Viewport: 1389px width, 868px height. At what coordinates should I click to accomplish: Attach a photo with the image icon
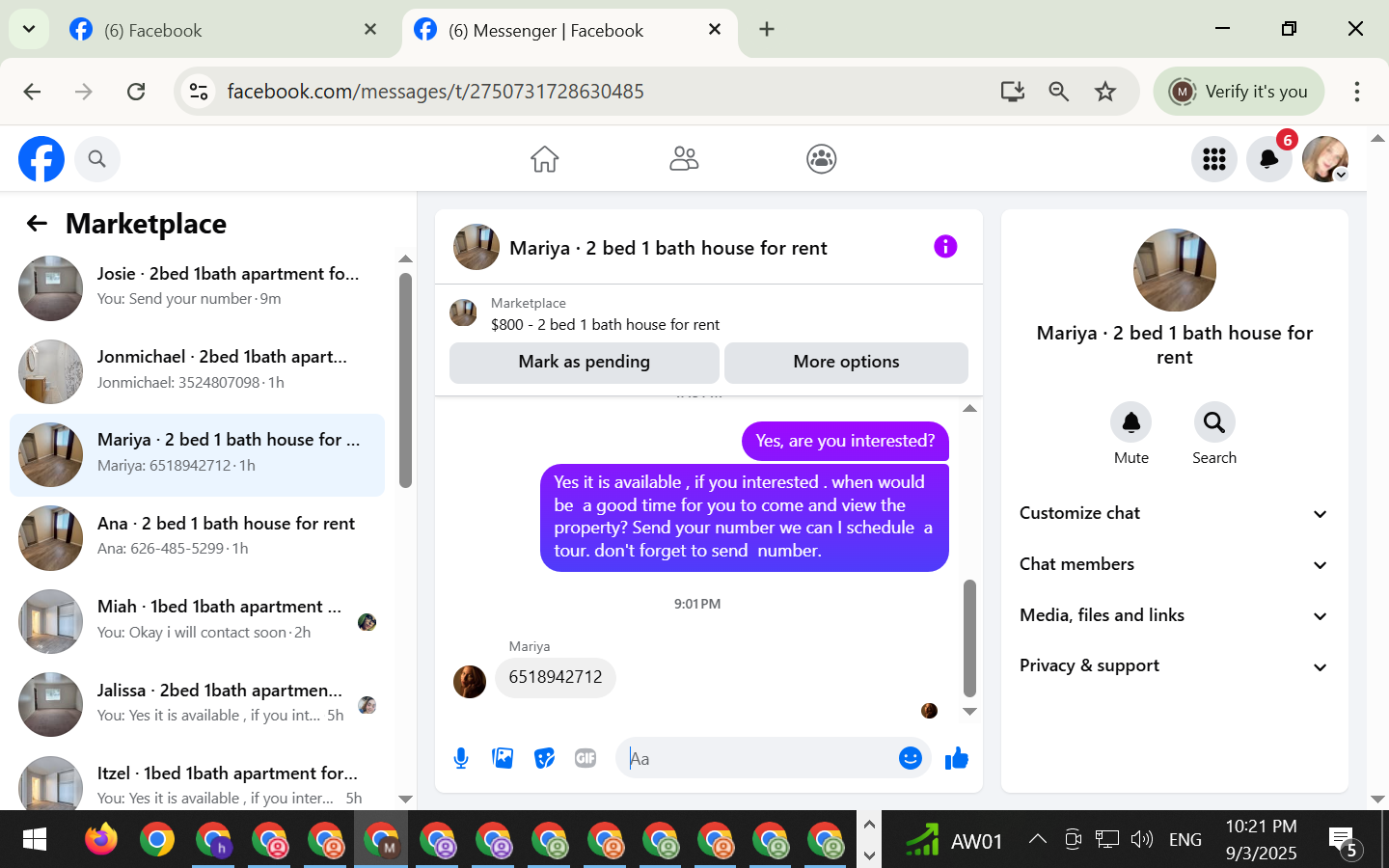click(503, 759)
